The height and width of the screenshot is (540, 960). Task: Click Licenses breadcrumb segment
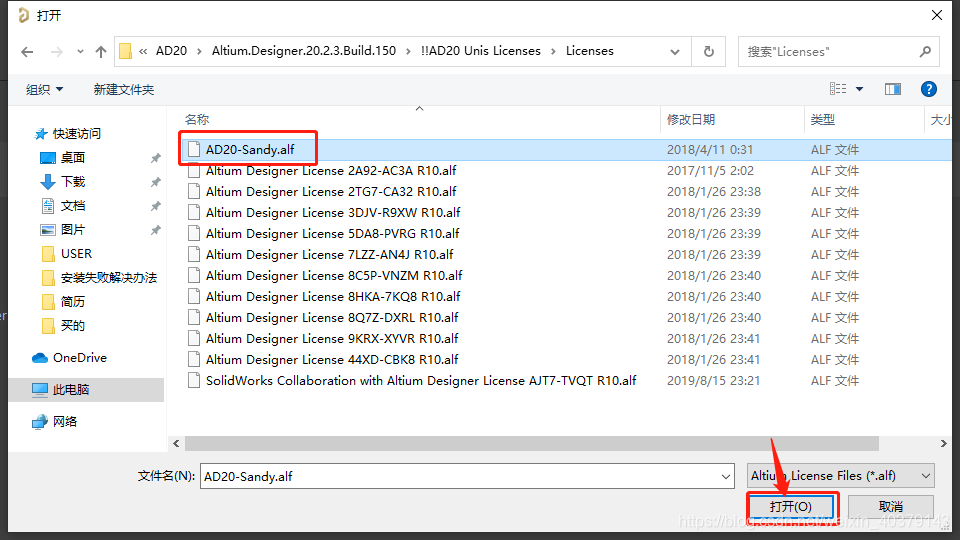[x=590, y=51]
